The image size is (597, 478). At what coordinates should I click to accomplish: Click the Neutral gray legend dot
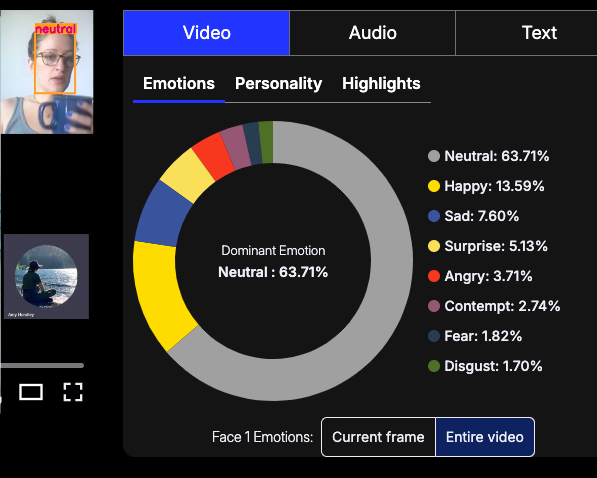point(434,156)
